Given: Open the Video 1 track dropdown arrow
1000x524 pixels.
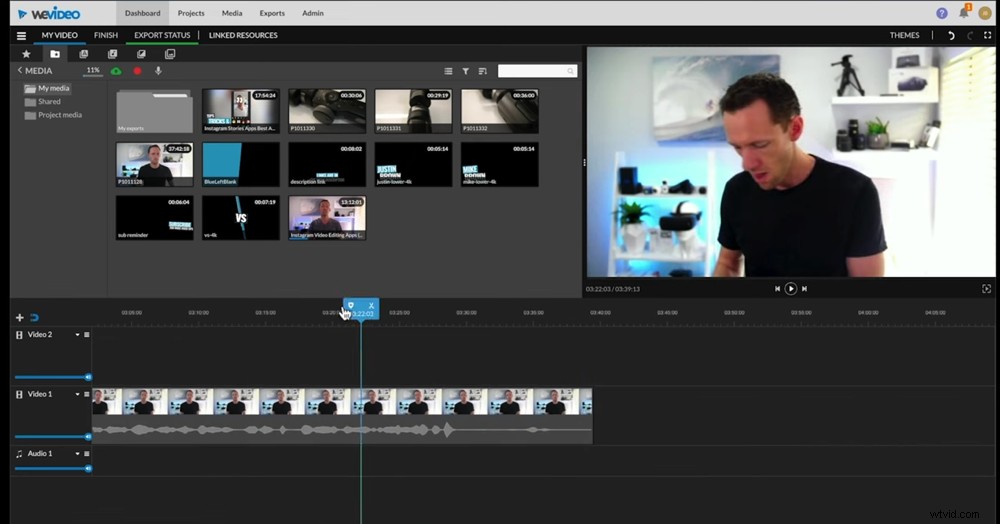Looking at the screenshot, I should pyautogui.click(x=77, y=395).
